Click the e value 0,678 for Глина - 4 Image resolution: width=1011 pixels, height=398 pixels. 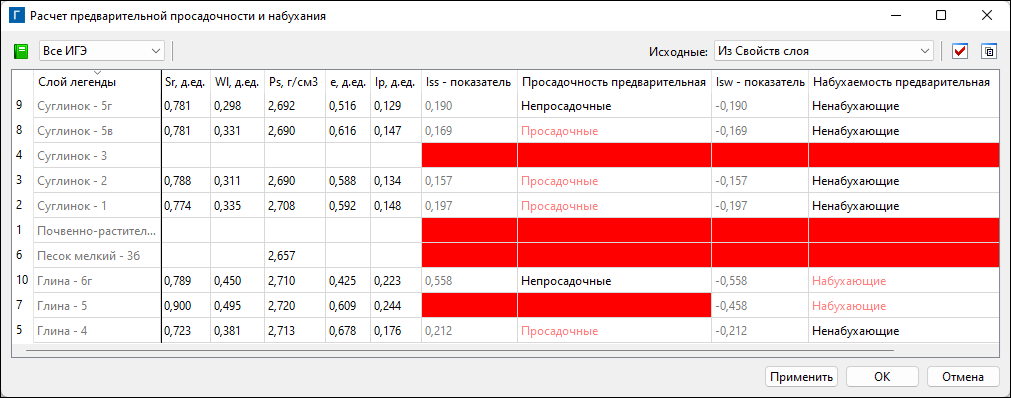click(x=342, y=331)
